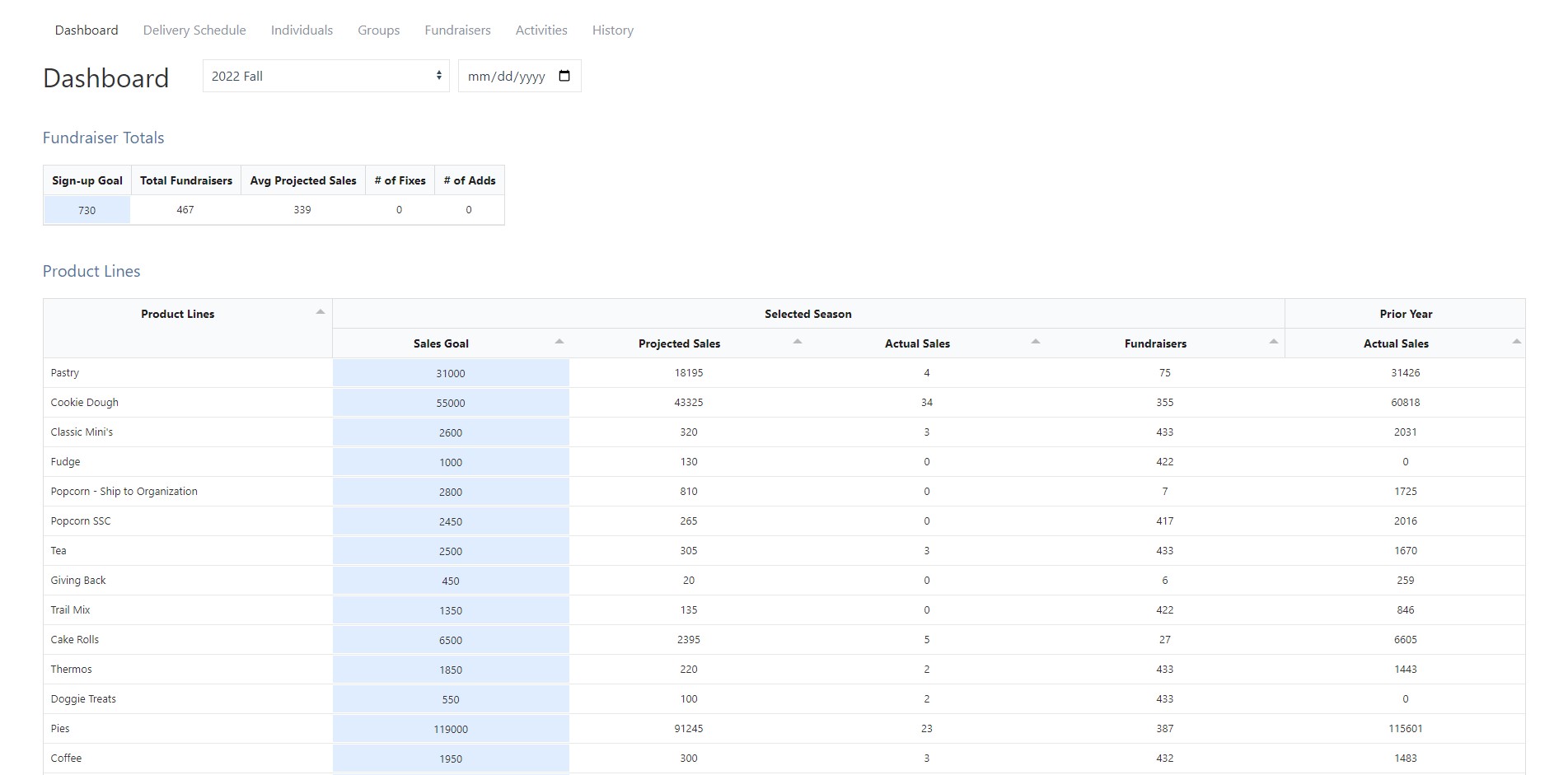Edit Popcorn SSC sales goal 2450
Viewport: 1568px width, 775px height.
pyautogui.click(x=451, y=521)
